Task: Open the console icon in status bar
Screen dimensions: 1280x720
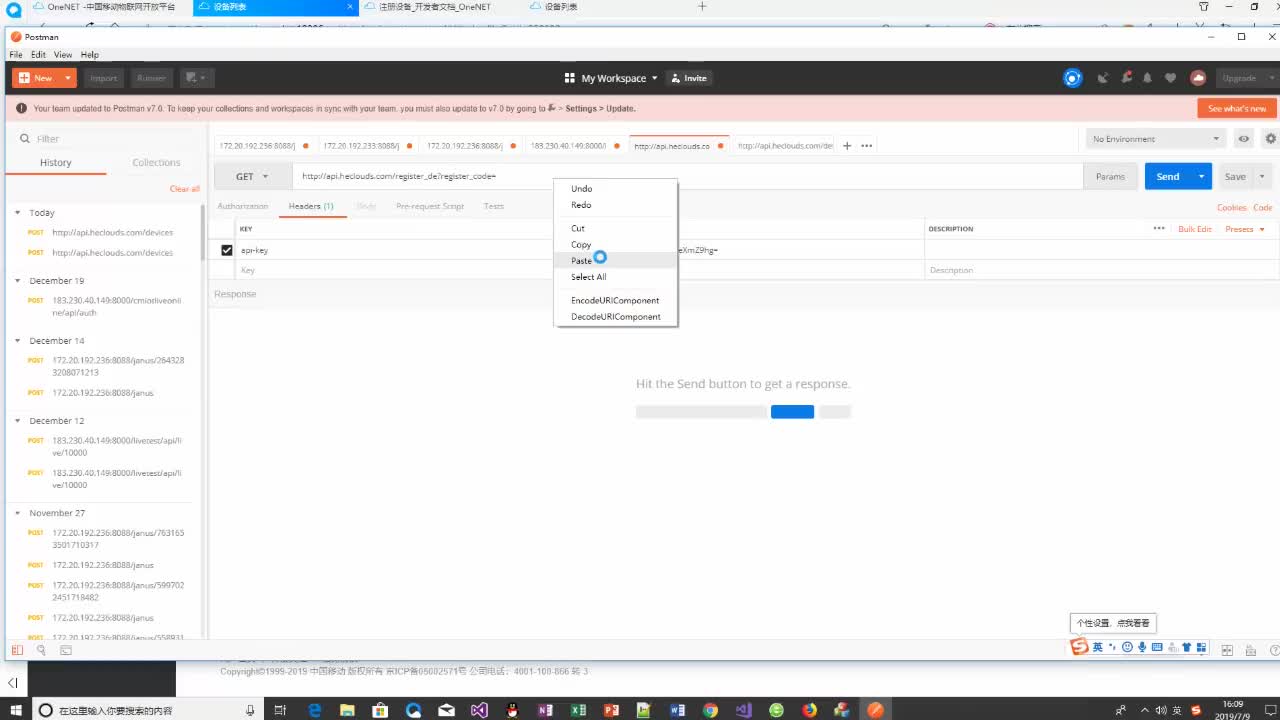Action: point(66,650)
